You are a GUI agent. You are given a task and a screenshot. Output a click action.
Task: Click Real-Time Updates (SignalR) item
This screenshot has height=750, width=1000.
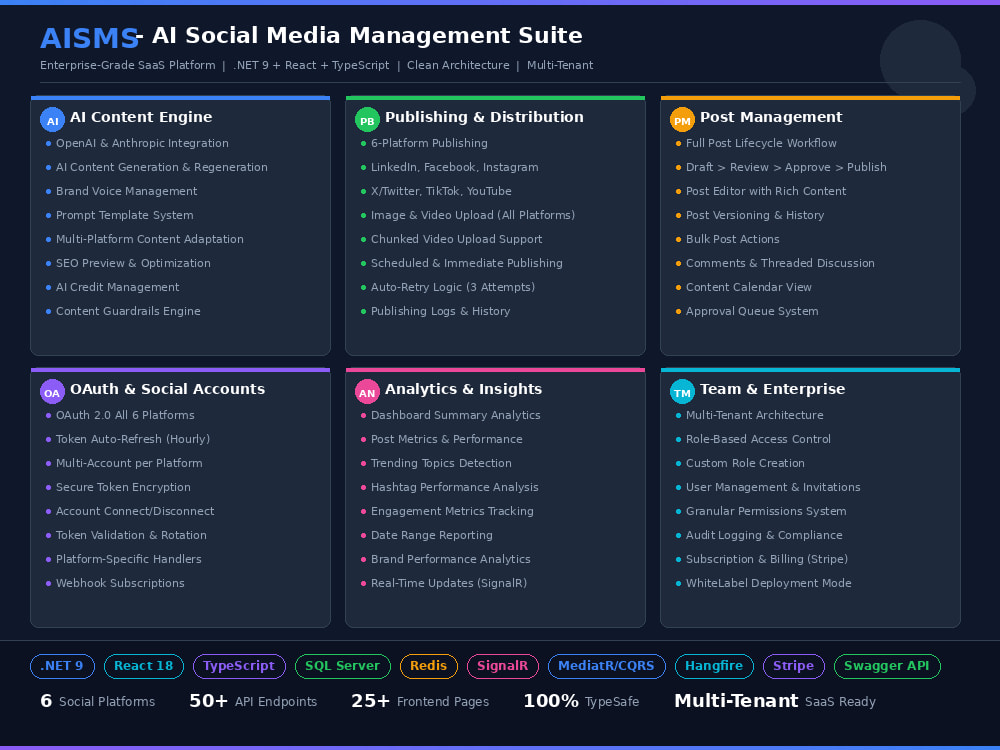pyautogui.click(x=449, y=584)
